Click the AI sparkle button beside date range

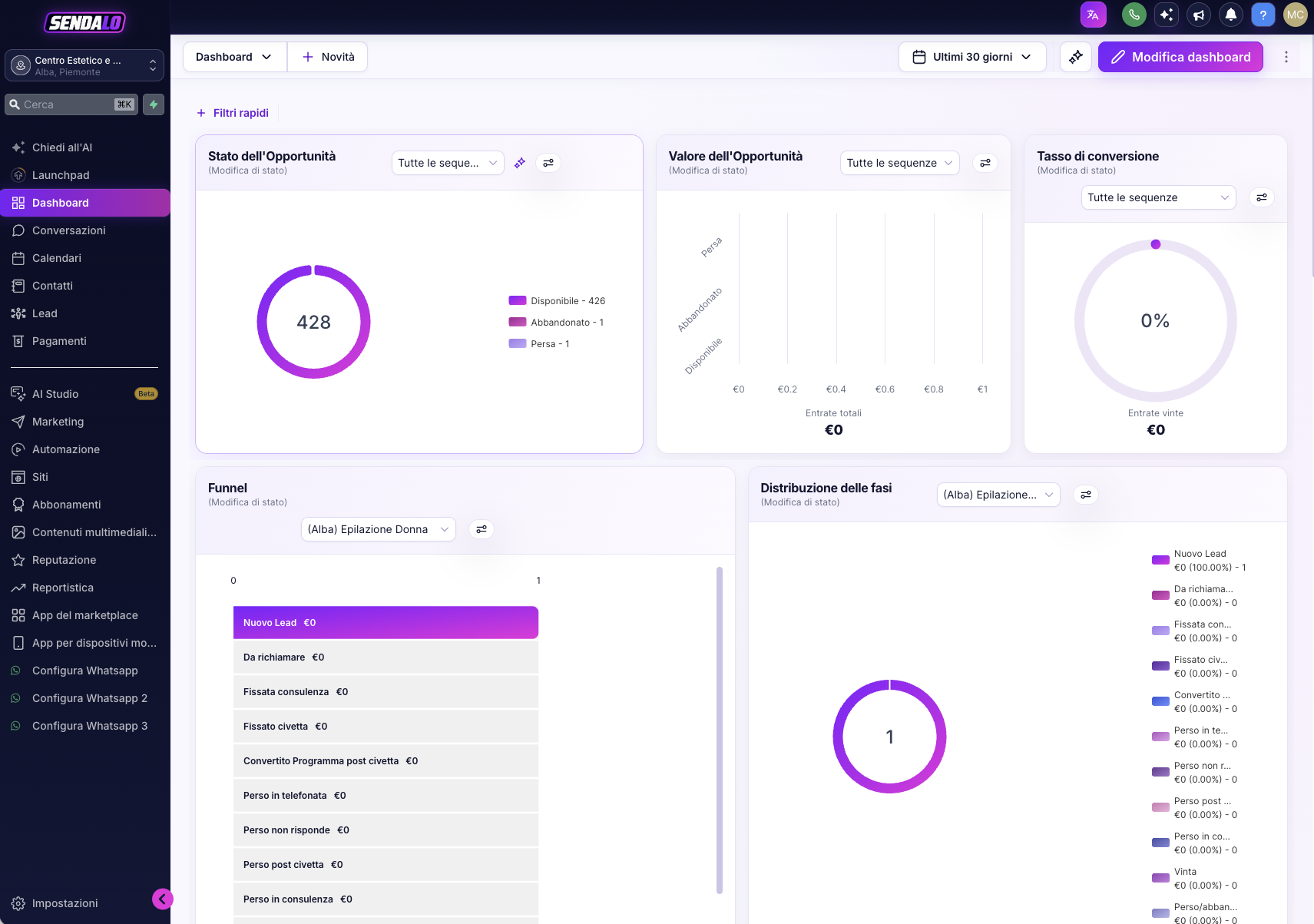[1076, 57]
